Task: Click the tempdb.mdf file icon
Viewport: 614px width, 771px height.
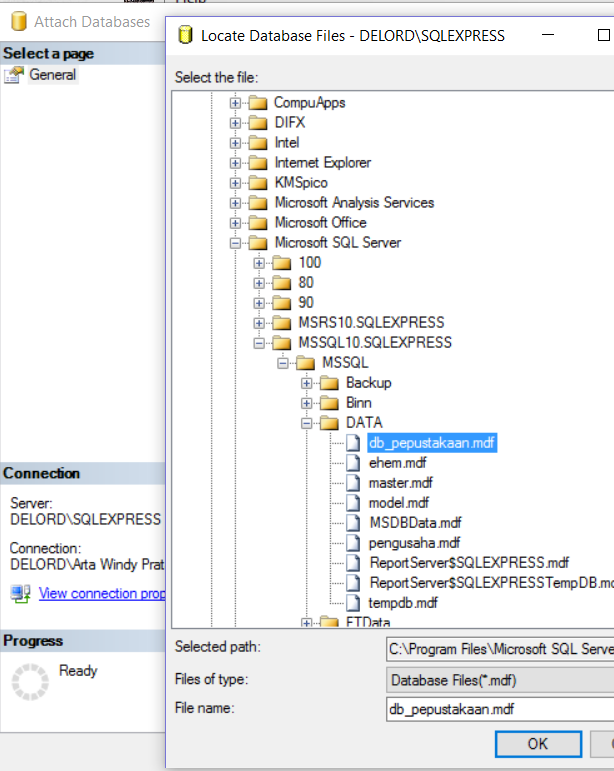Action: [353, 603]
